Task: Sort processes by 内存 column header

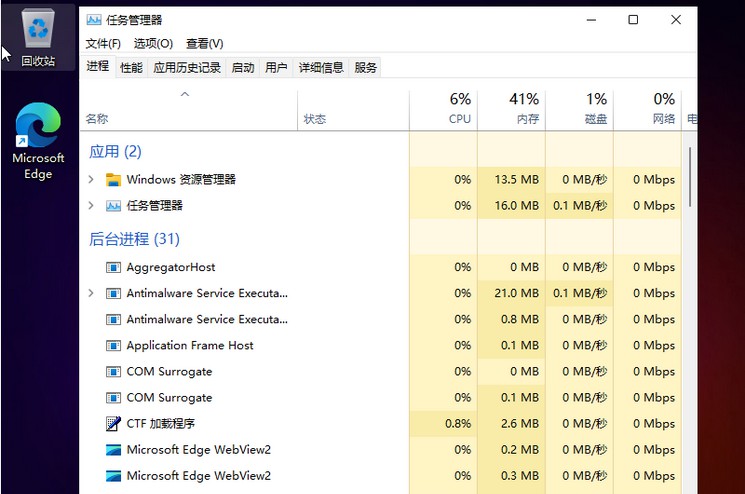Action: 526,109
